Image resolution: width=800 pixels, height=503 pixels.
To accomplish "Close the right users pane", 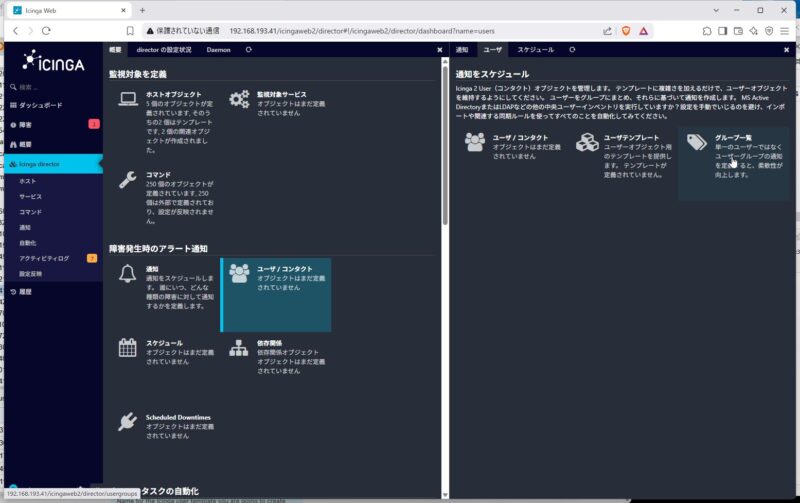I will pos(786,50).
